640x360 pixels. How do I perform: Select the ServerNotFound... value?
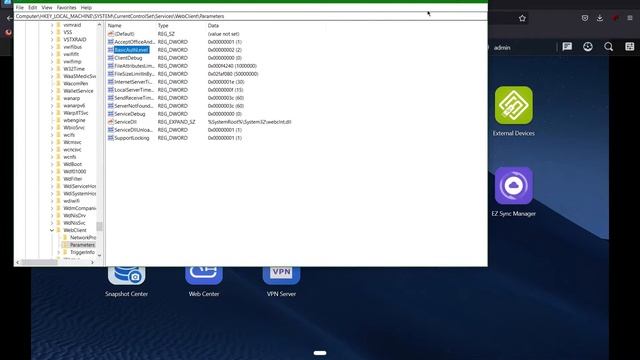(134, 106)
